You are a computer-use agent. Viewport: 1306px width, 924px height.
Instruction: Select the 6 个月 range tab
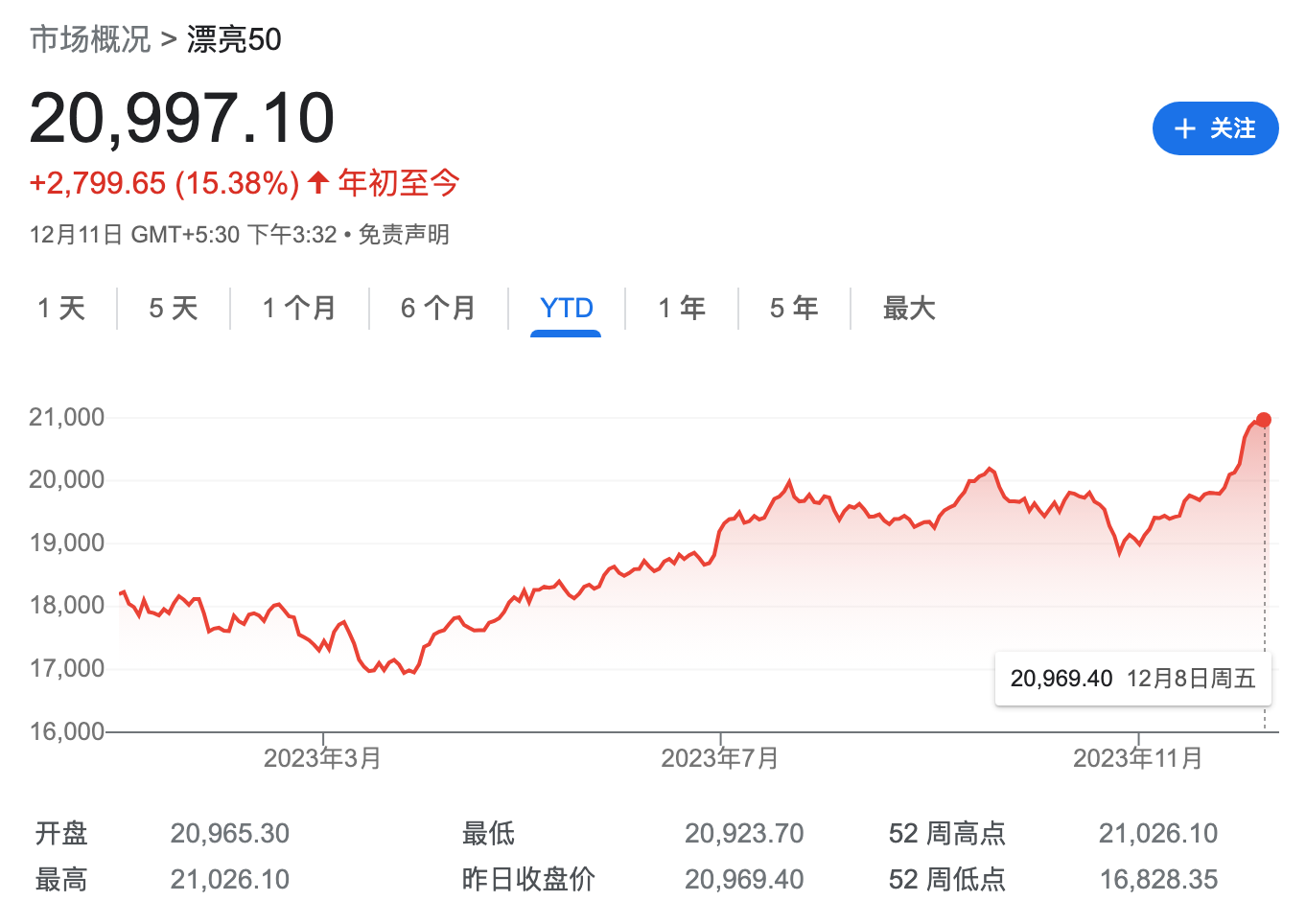click(438, 308)
